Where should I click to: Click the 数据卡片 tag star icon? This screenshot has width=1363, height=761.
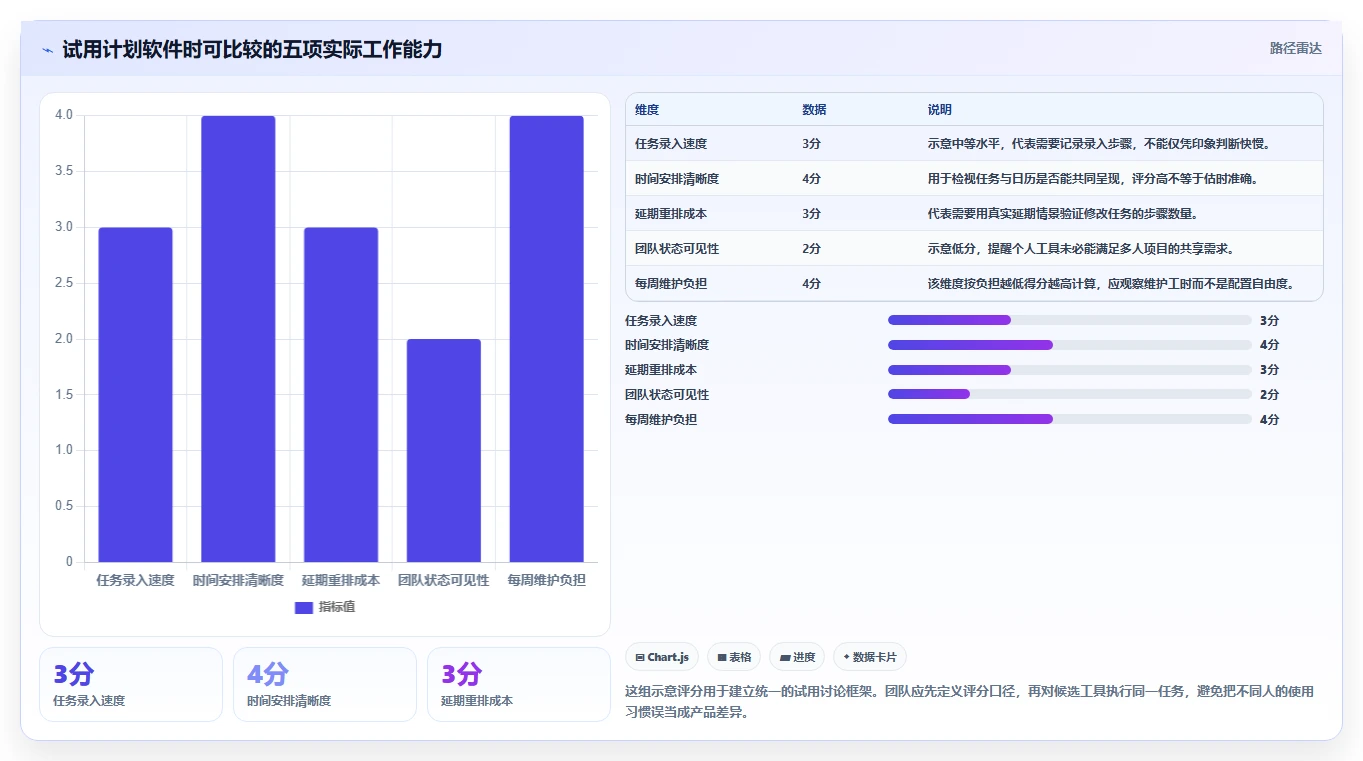tap(846, 658)
